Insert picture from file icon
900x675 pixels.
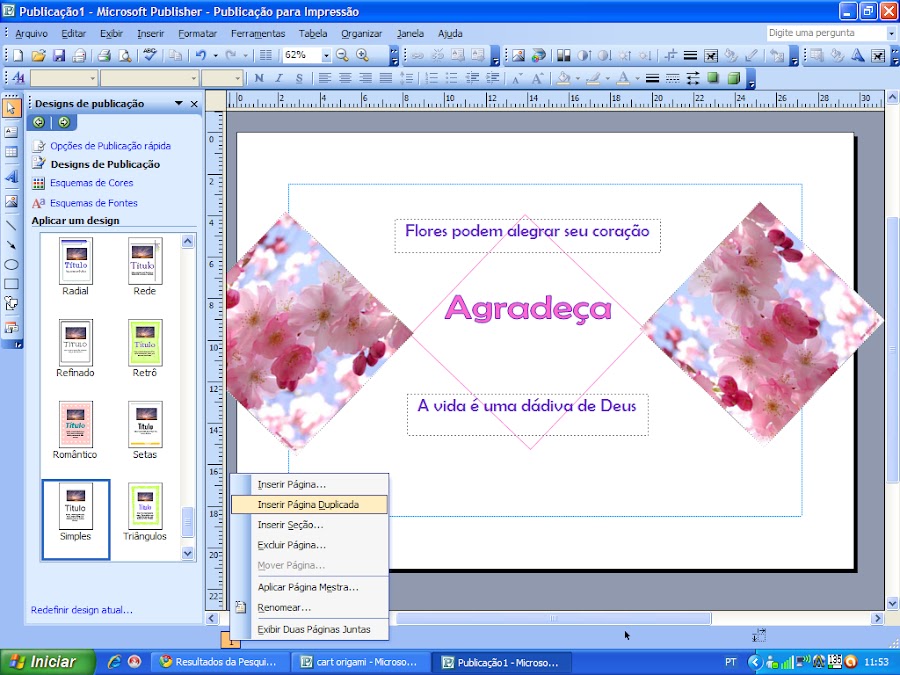(x=518, y=55)
